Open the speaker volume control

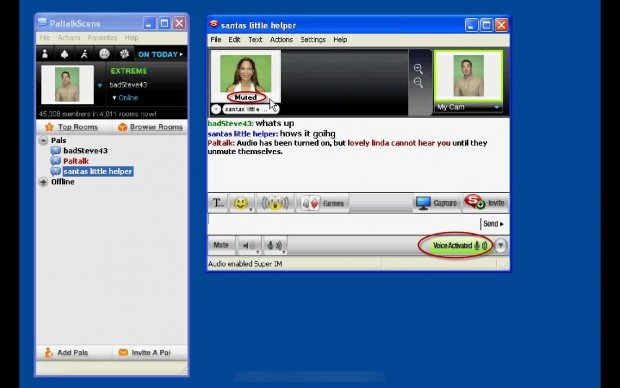click(249, 246)
